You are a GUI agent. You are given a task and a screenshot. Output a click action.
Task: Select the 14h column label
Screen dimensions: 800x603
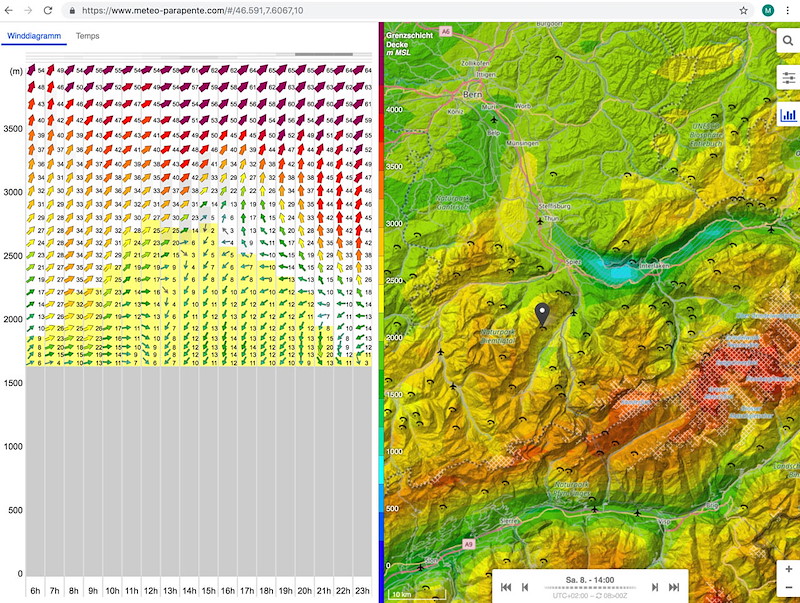pos(189,590)
